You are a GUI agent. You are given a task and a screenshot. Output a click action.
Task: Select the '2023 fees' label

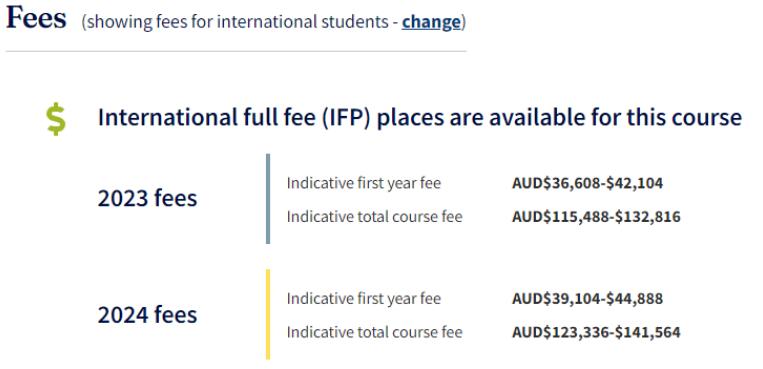pyautogui.click(x=147, y=199)
